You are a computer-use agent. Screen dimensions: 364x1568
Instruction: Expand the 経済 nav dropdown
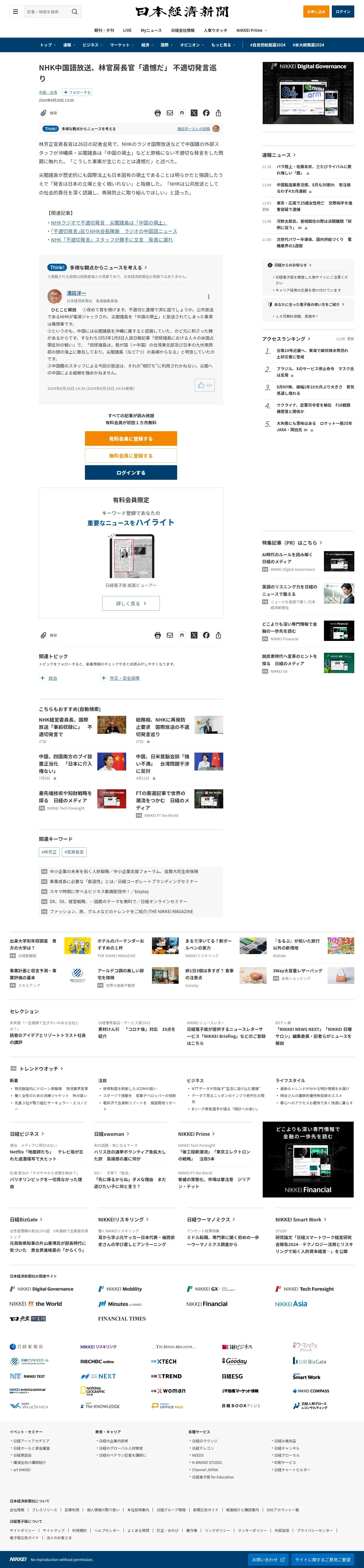tap(148, 45)
